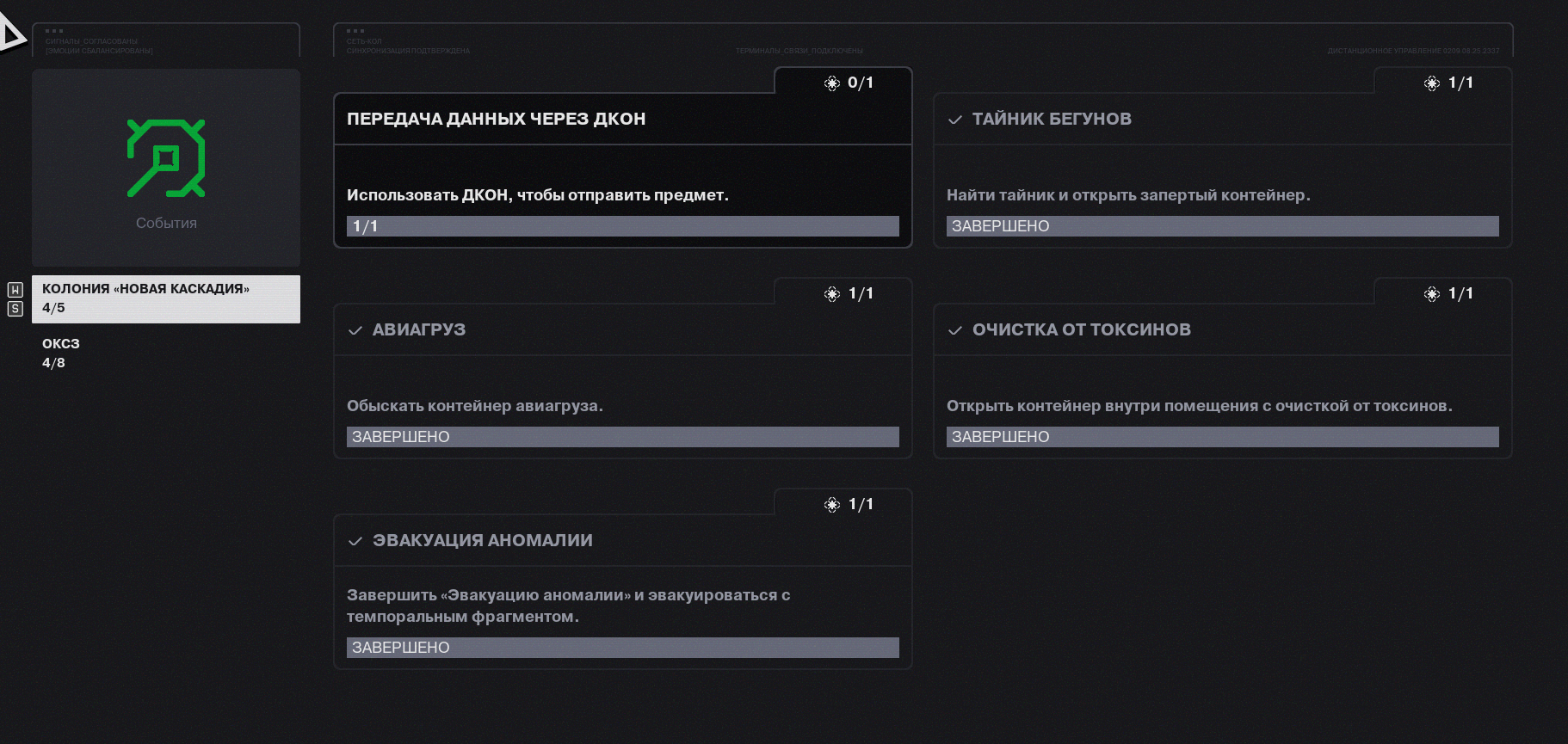The height and width of the screenshot is (744, 1568).
Task: Select the Колония «Новая Каскадия» tab
Action: [166, 298]
